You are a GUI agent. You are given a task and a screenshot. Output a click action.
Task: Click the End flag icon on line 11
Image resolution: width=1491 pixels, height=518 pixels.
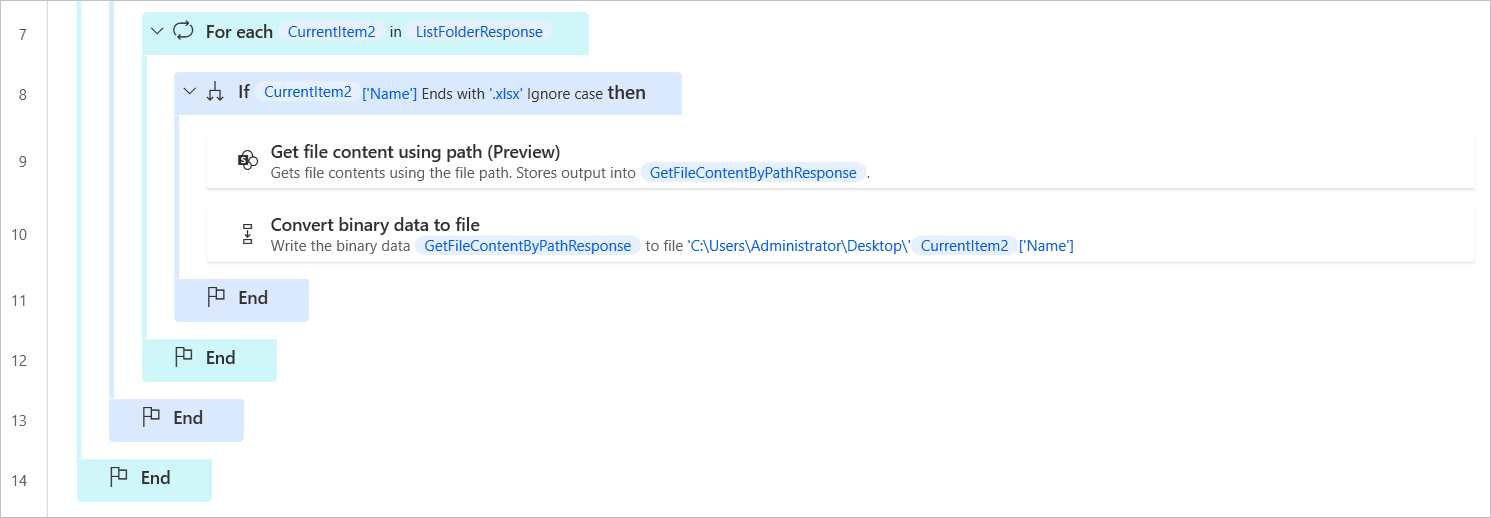pos(216,297)
